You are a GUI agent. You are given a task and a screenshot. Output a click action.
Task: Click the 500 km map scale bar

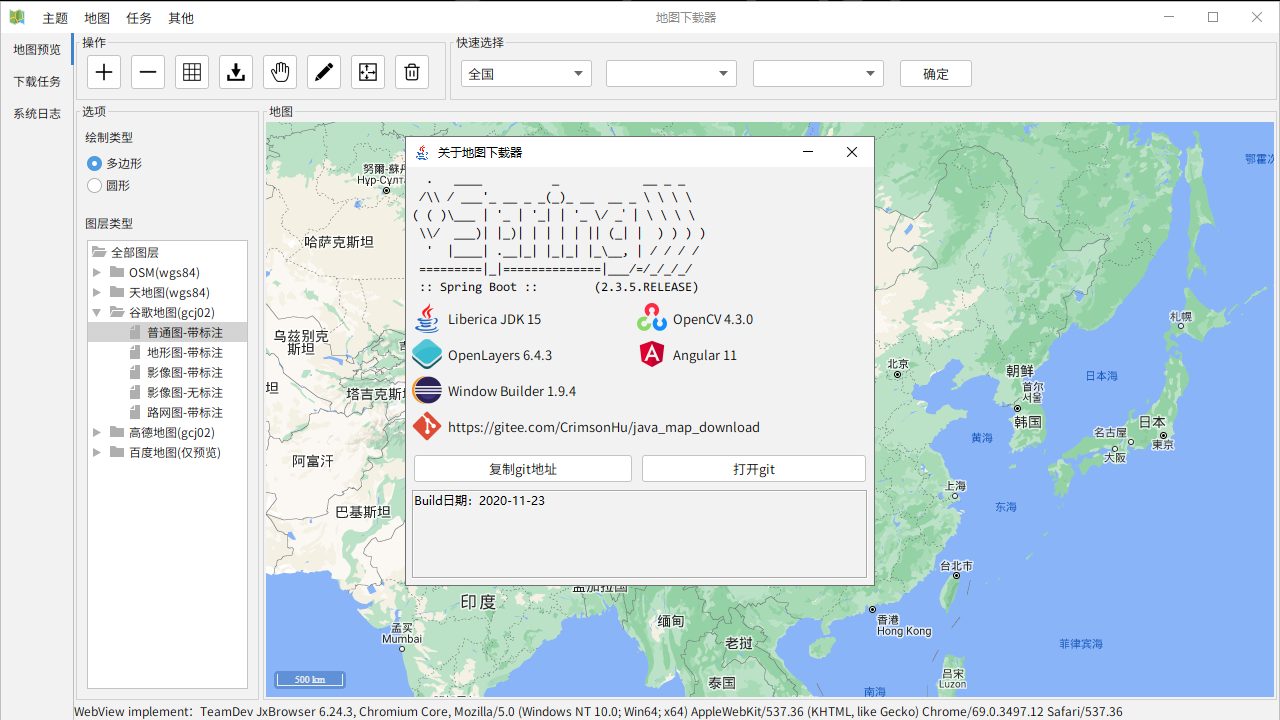[310, 680]
